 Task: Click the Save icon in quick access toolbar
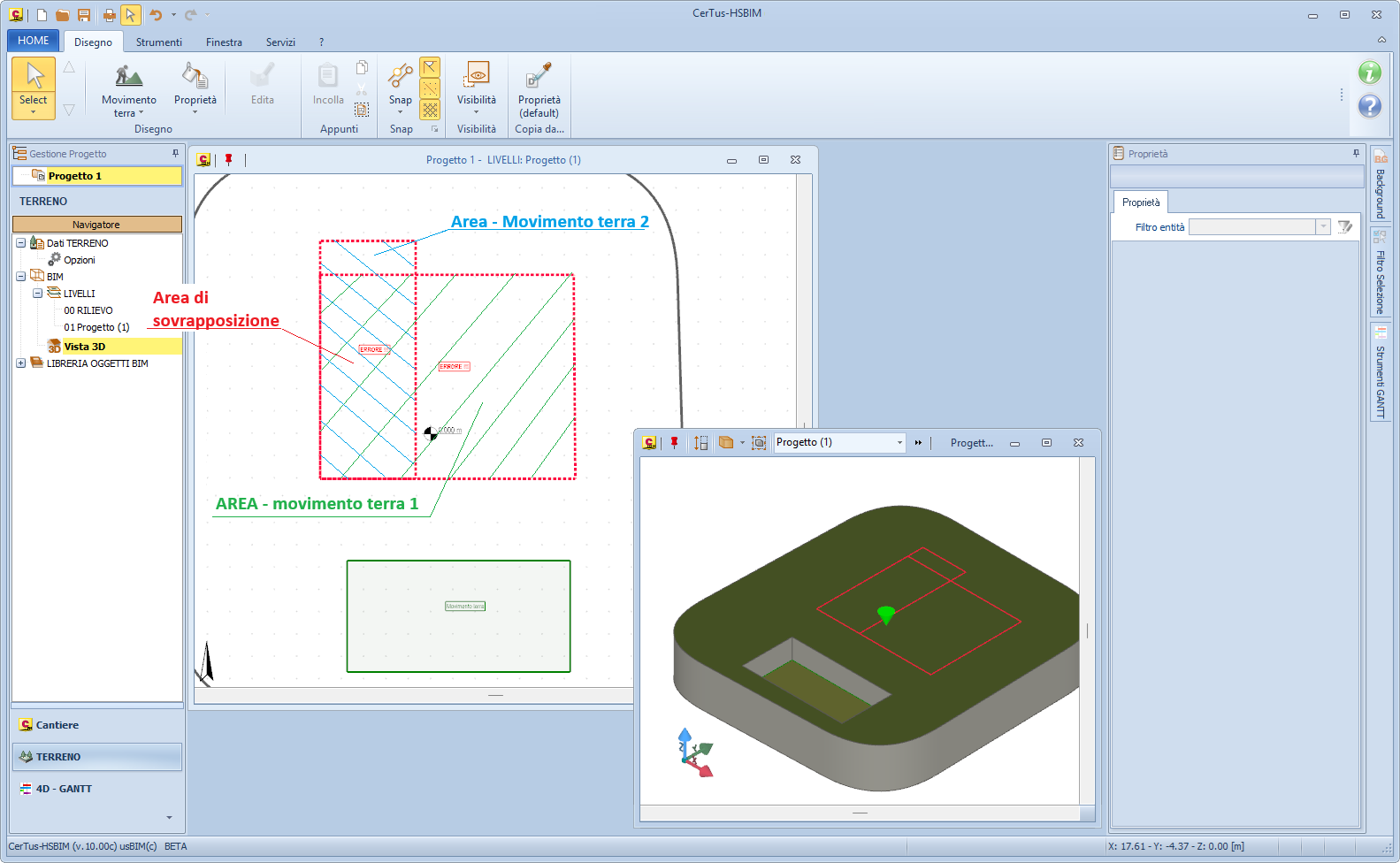(84, 15)
